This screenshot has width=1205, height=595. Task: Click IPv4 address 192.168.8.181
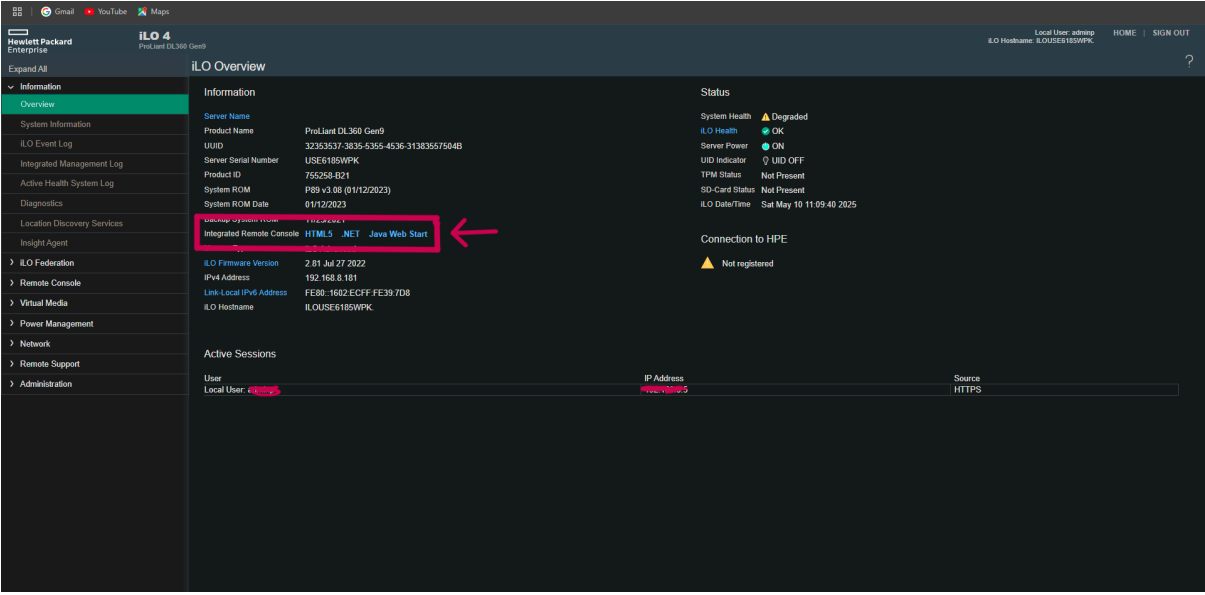tap(331, 278)
